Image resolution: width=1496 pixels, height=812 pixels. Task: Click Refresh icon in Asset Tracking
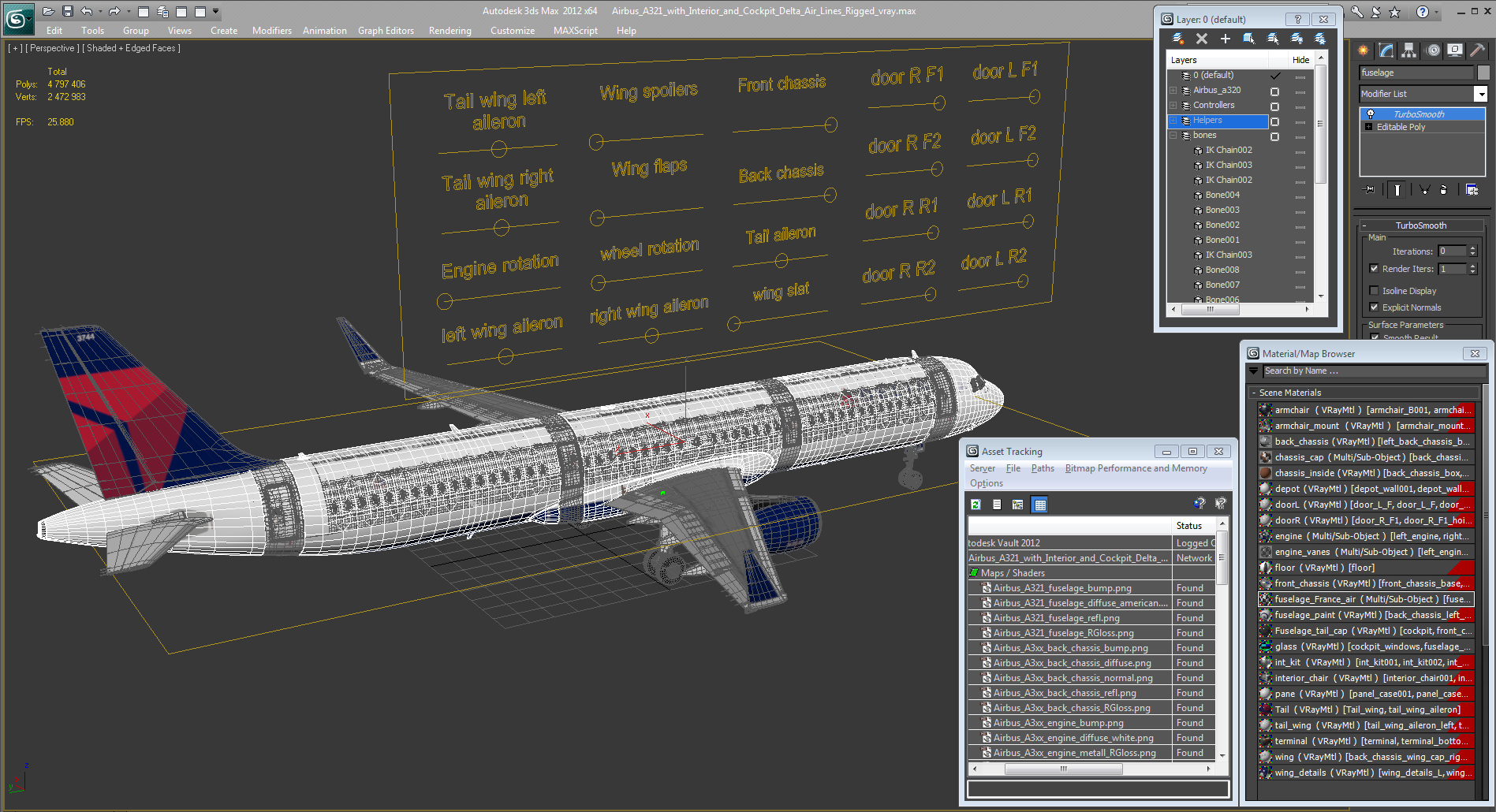976,505
